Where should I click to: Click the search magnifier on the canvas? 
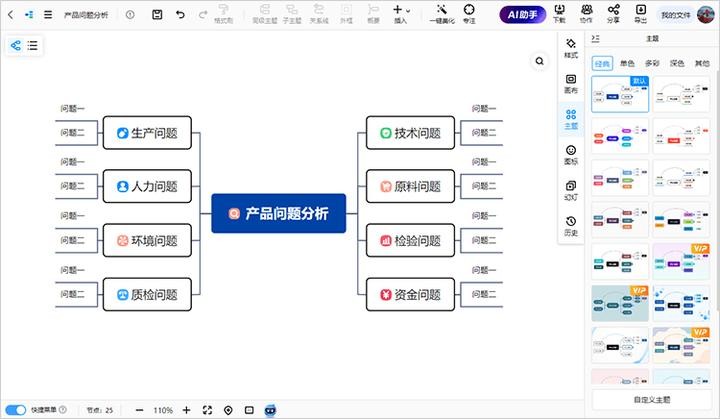coord(540,61)
